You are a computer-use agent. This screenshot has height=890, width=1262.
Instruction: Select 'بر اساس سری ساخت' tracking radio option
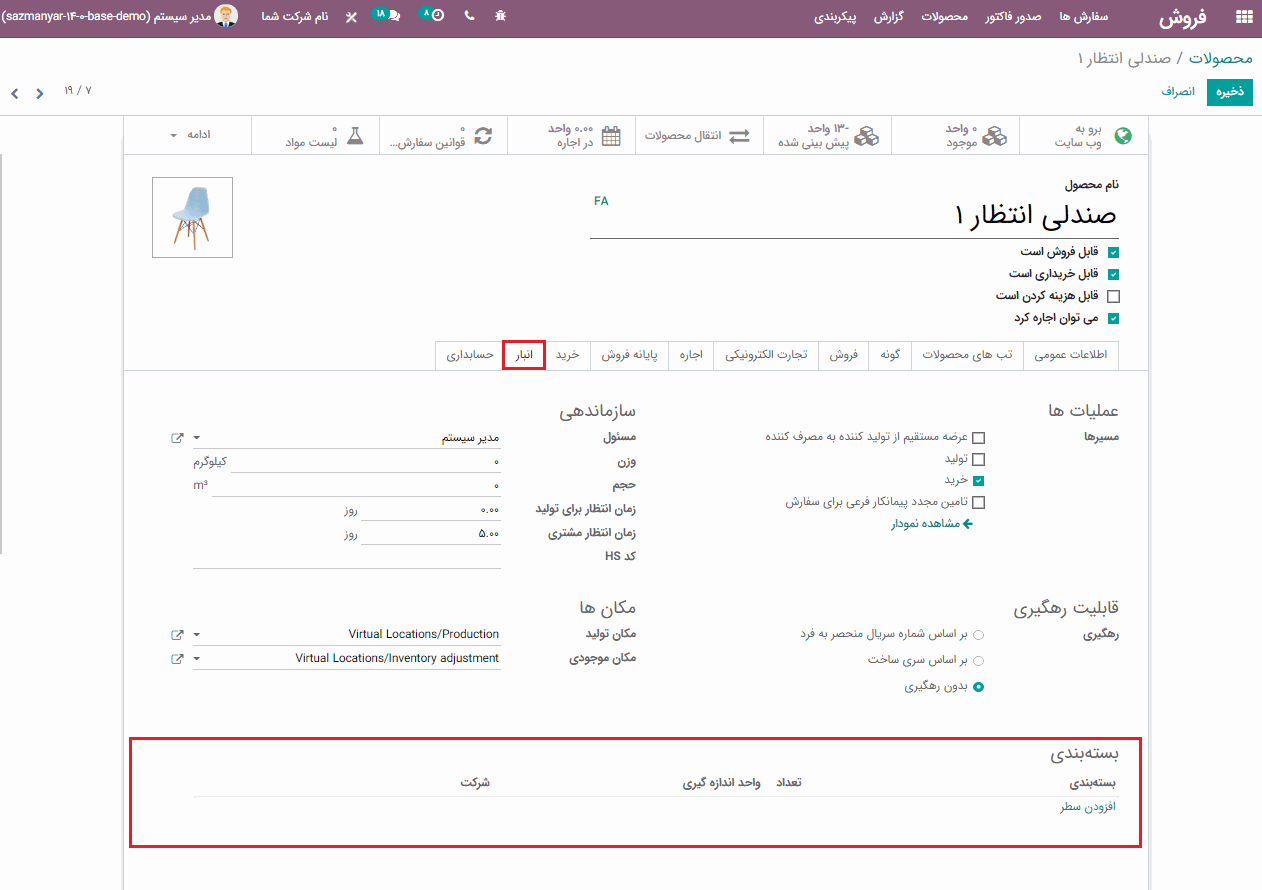click(978, 661)
